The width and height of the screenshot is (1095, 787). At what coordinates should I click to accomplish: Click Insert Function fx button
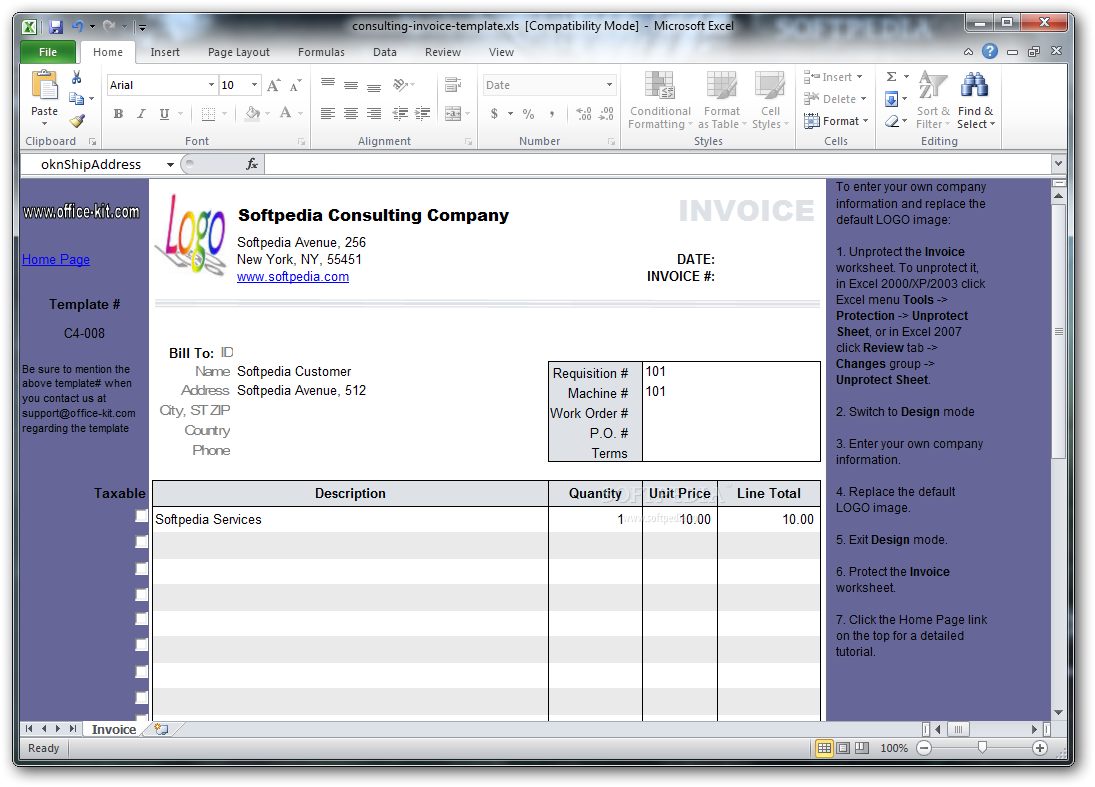(x=252, y=164)
